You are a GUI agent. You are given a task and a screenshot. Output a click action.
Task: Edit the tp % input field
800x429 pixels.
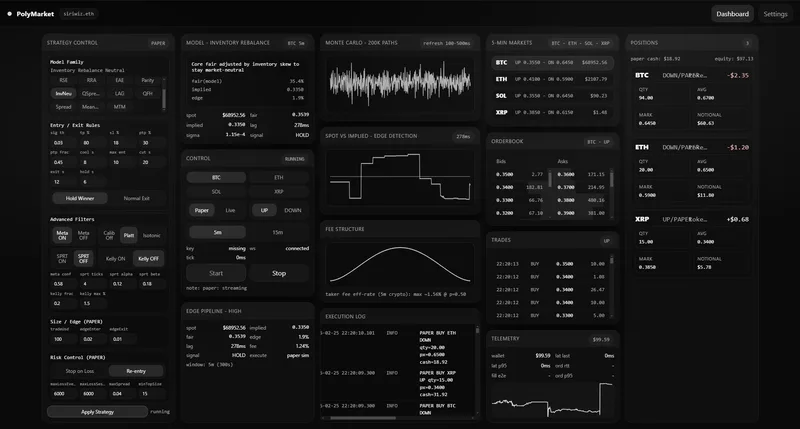[x=91, y=143]
